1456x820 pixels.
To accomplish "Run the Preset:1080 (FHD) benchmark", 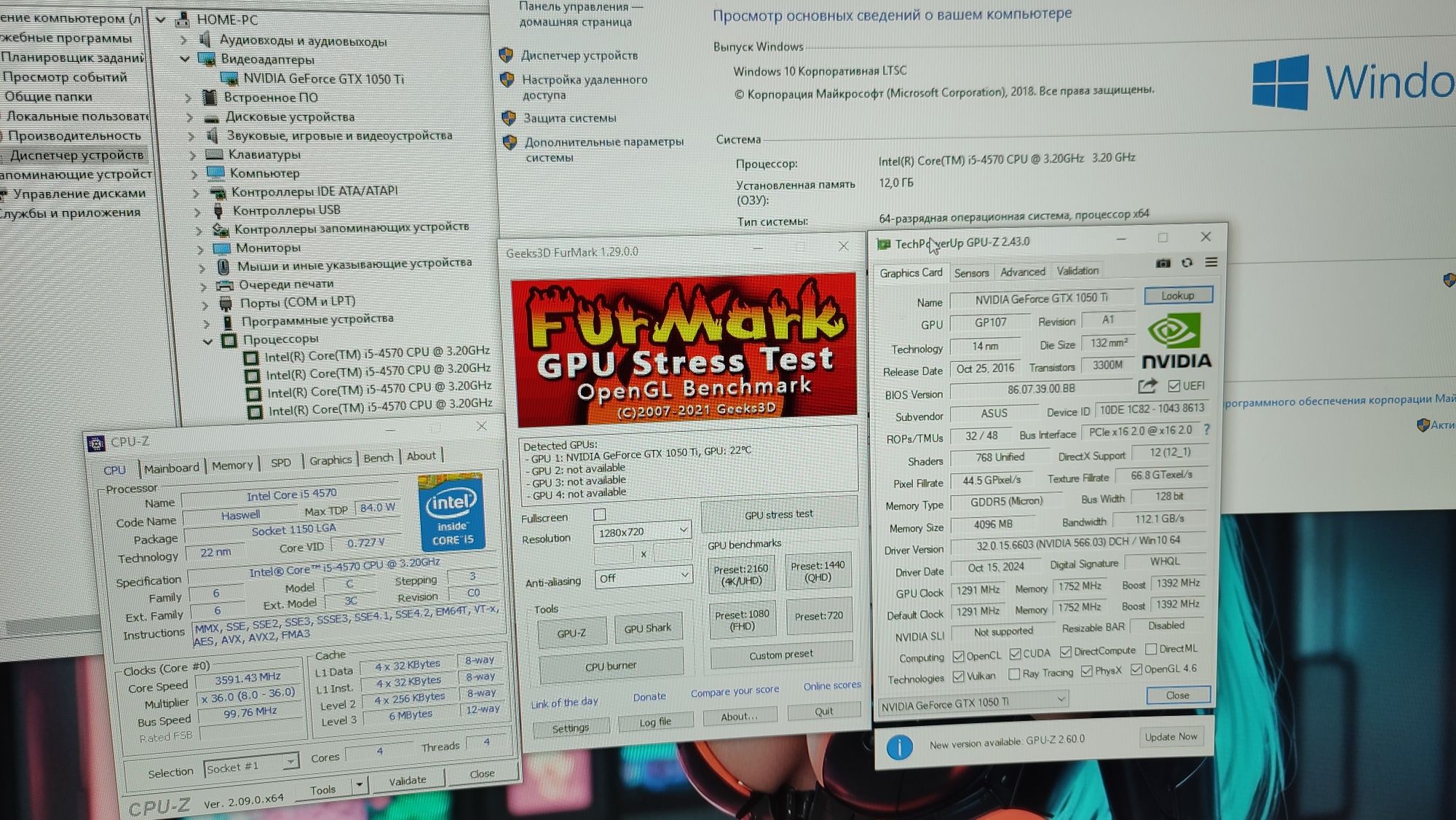I will tap(742, 620).
